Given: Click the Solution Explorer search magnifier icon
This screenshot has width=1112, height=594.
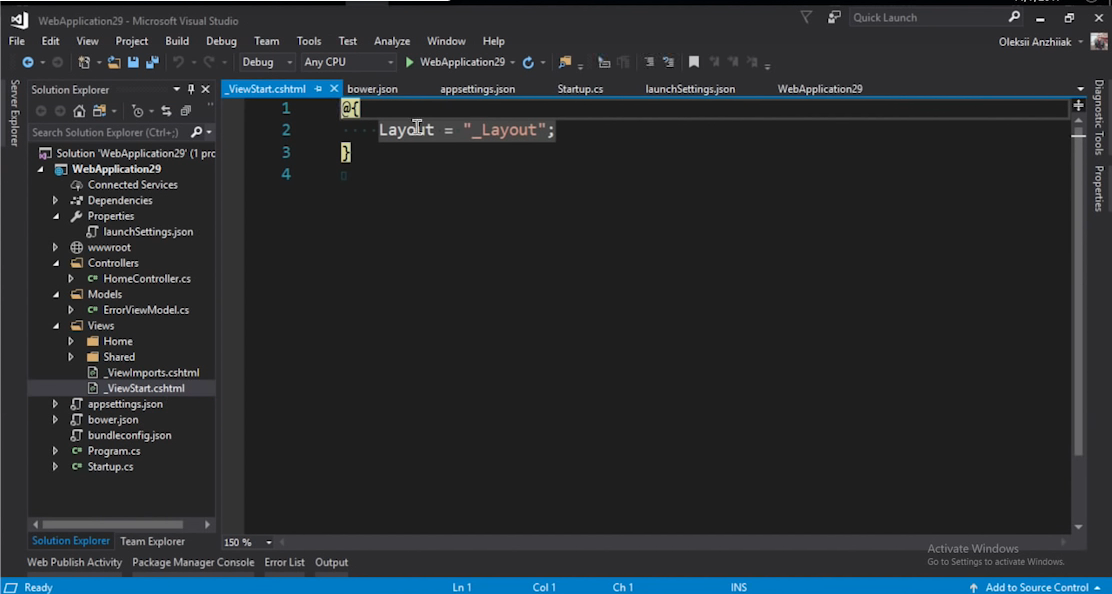Looking at the screenshot, I should (x=196, y=132).
